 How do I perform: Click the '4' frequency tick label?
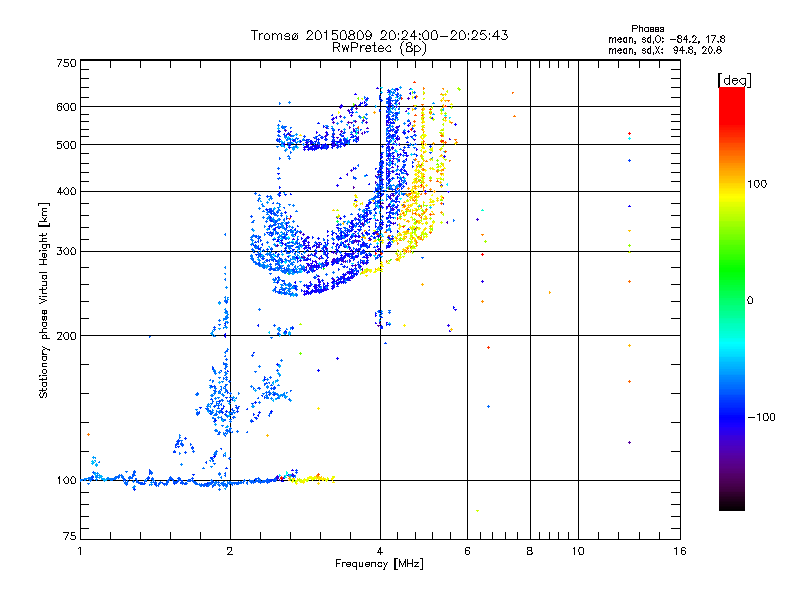tap(380, 551)
